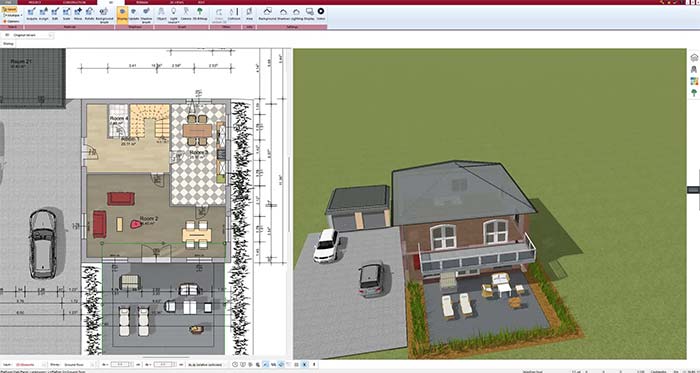The image size is (700, 373).
Task: Click the first coordinate input field at bottom
Action: coord(120,365)
